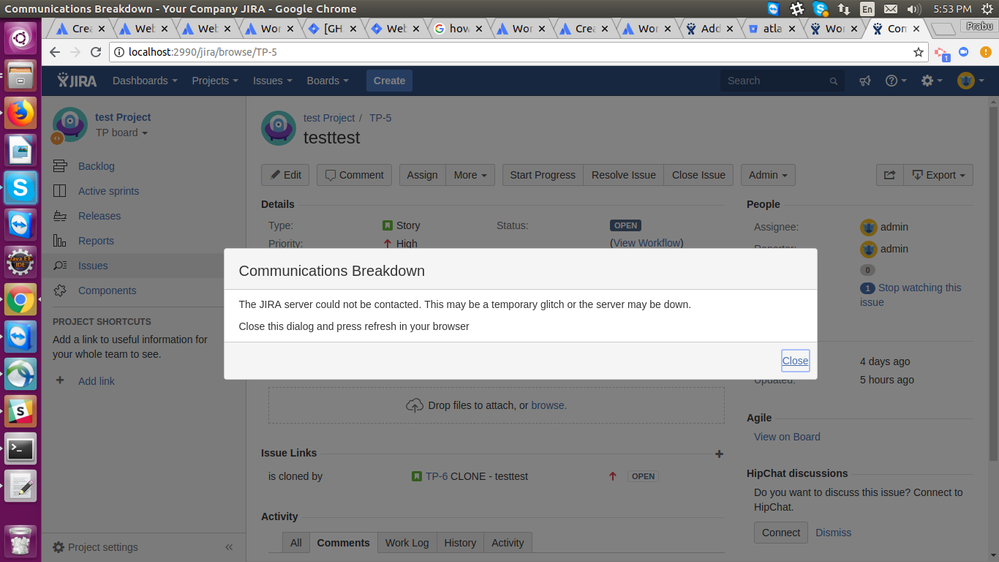Open the Help menu icon
This screenshot has width=999, height=562.
point(895,81)
